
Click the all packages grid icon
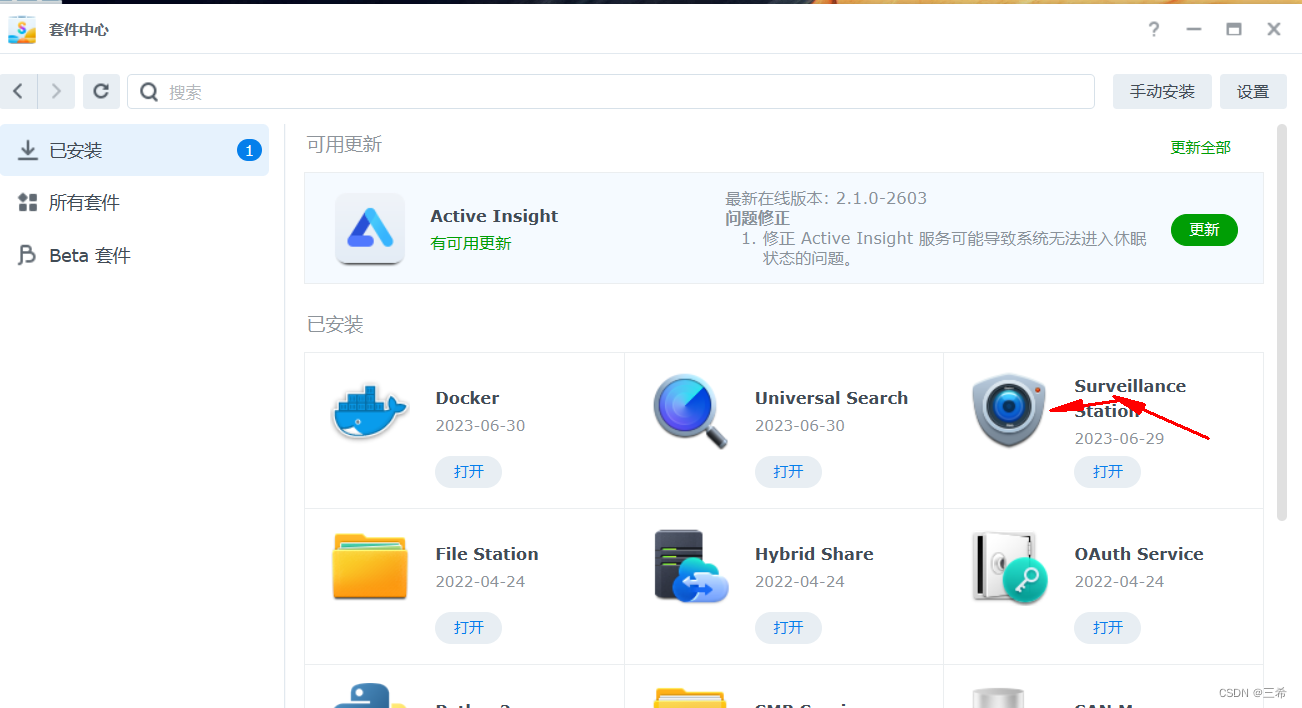(x=28, y=203)
